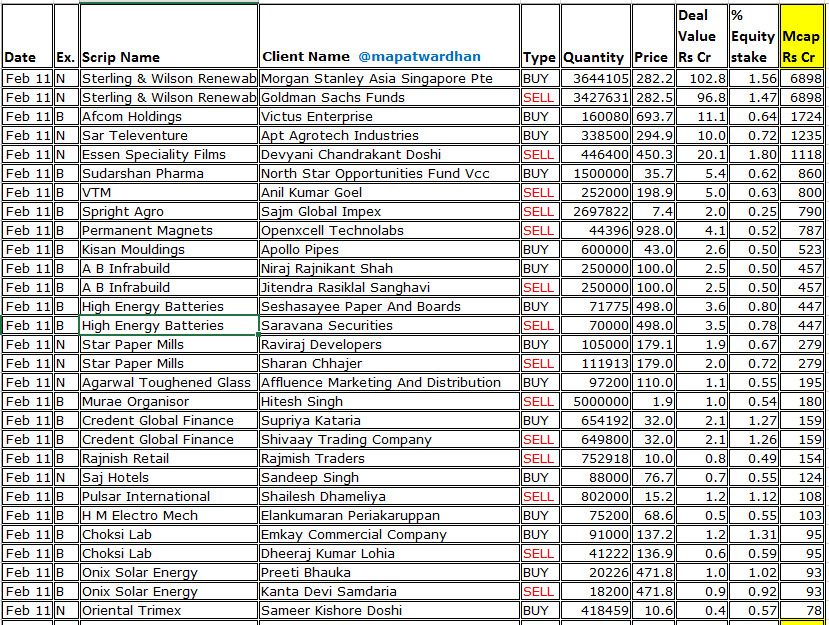Select the 'Supriya Kataria' cell
The height and width of the screenshot is (625, 829).
coord(390,421)
